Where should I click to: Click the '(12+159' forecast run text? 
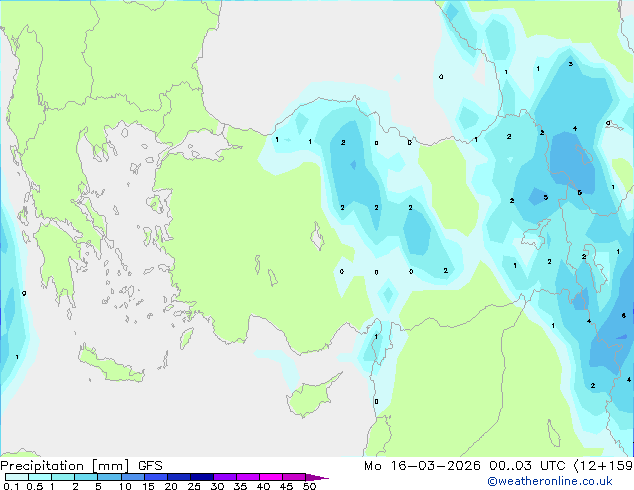[603, 466]
